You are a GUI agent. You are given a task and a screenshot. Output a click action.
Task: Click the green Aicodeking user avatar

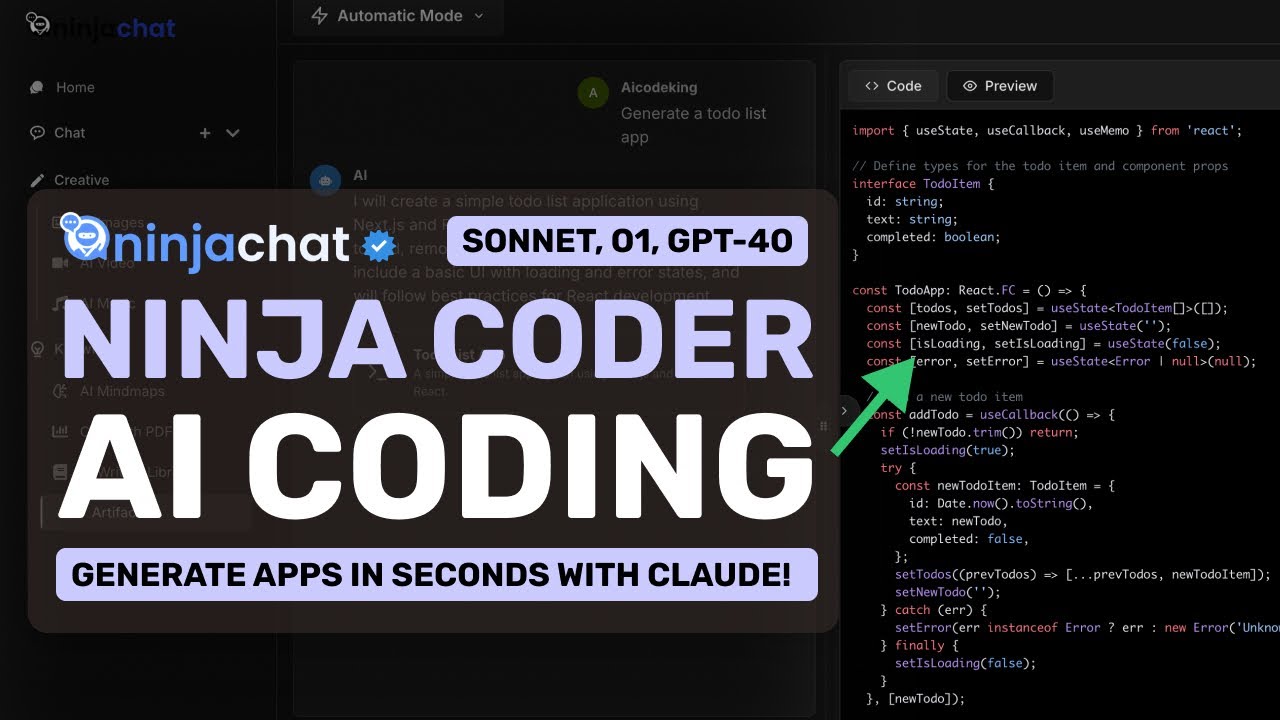pos(593,92)
